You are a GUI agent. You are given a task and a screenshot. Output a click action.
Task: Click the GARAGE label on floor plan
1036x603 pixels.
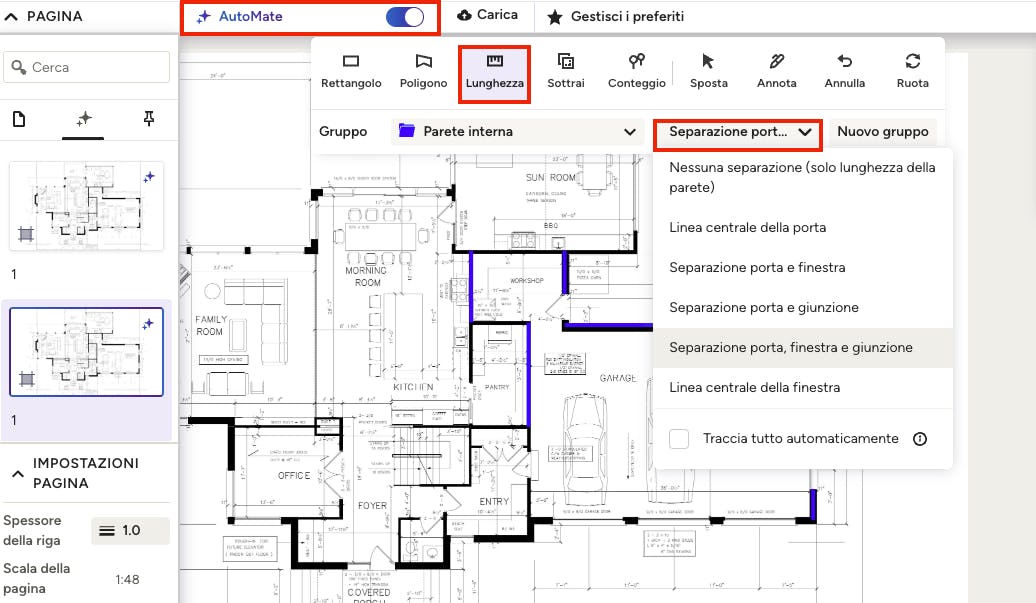point(618,378)
